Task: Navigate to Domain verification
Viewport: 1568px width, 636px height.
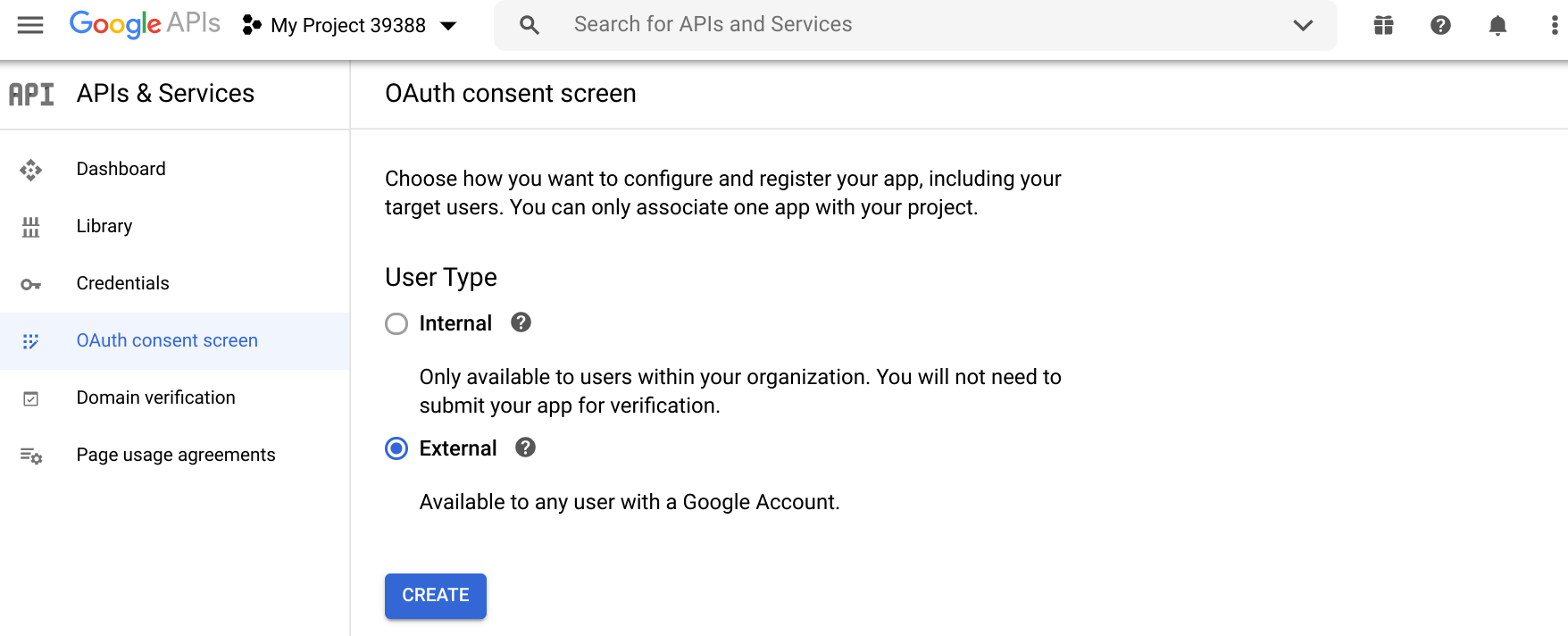Action: [155, 397]
